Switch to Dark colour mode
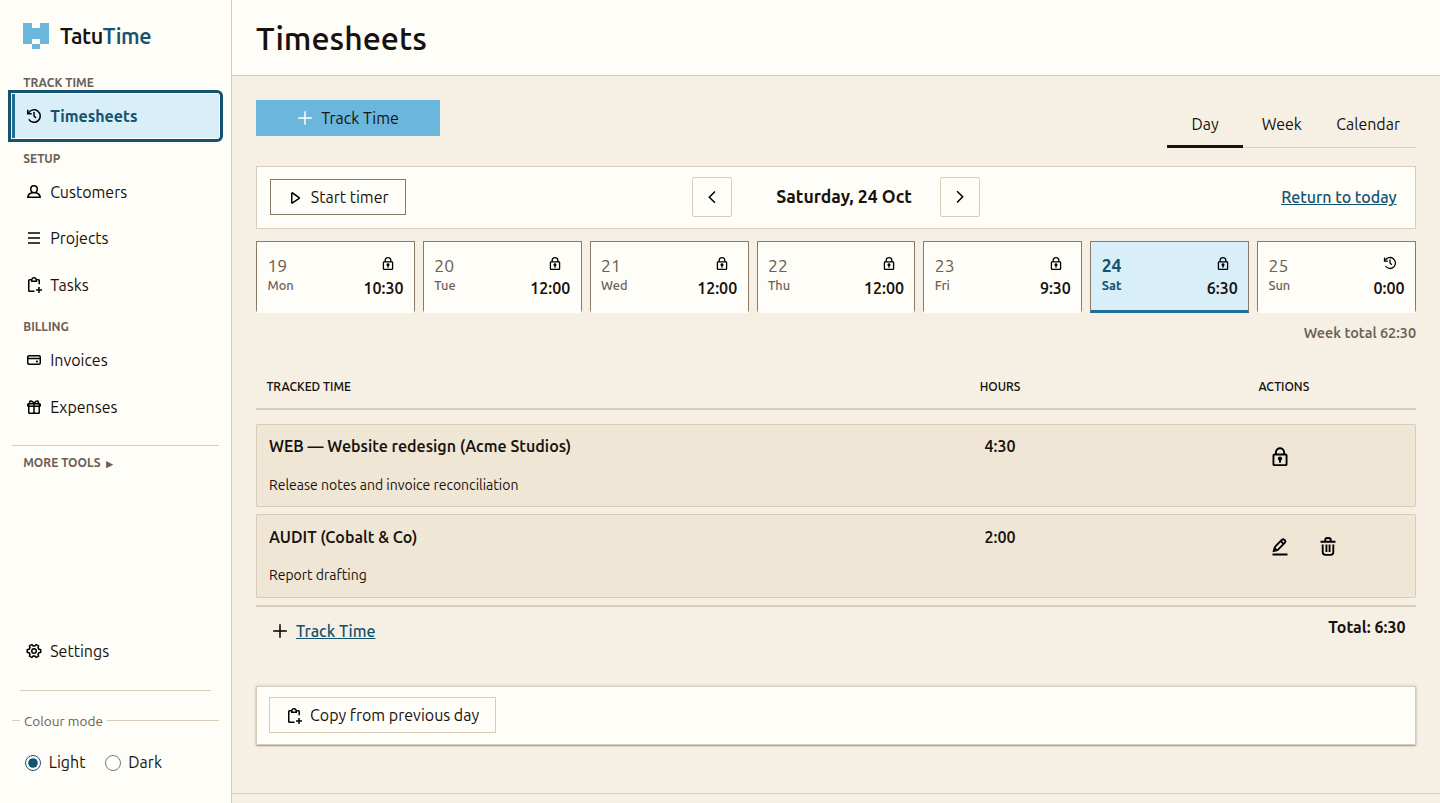Screen dimensions: 1440x803 point(113,763)
